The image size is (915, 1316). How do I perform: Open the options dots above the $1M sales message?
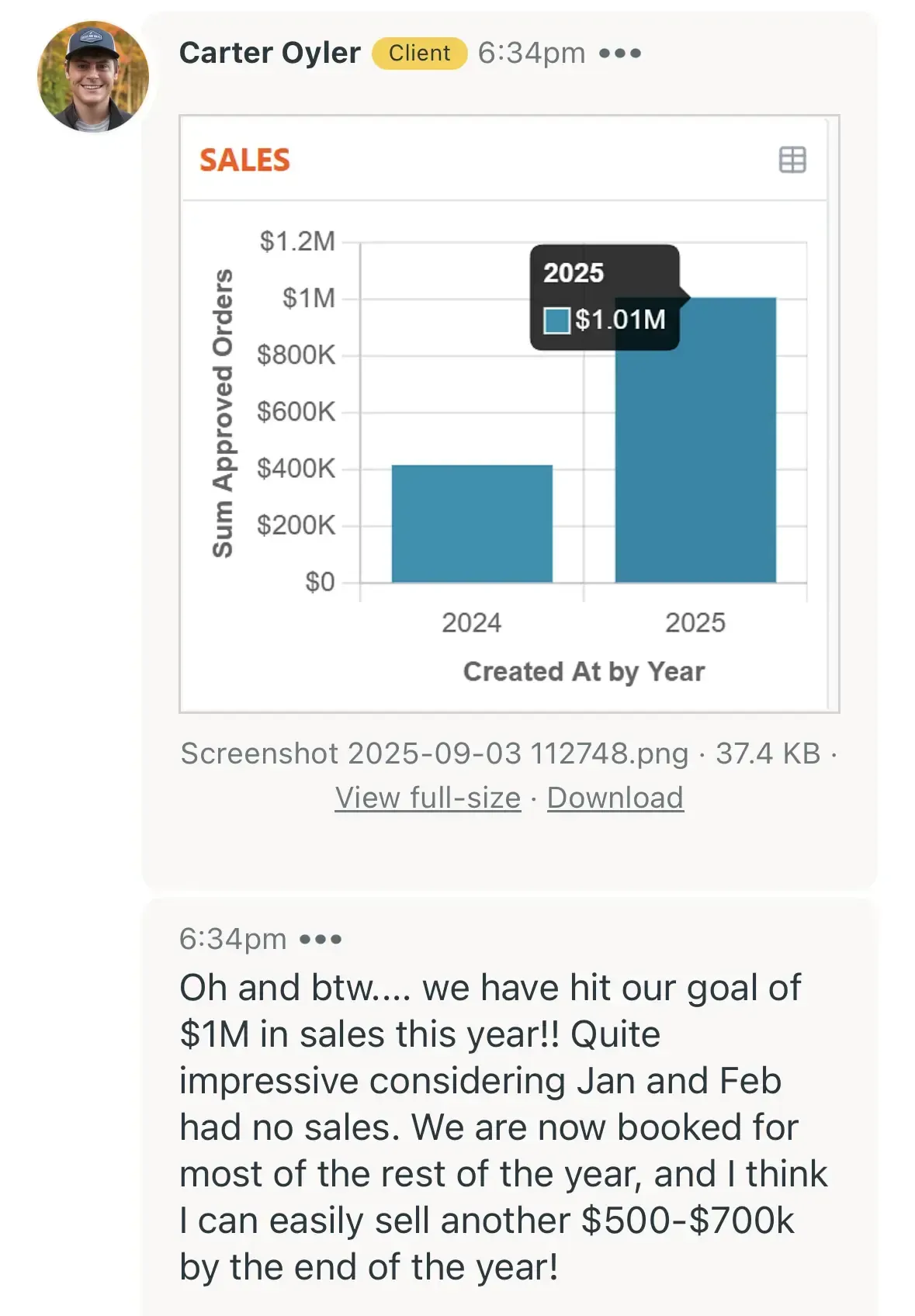(x=321, y=940)
